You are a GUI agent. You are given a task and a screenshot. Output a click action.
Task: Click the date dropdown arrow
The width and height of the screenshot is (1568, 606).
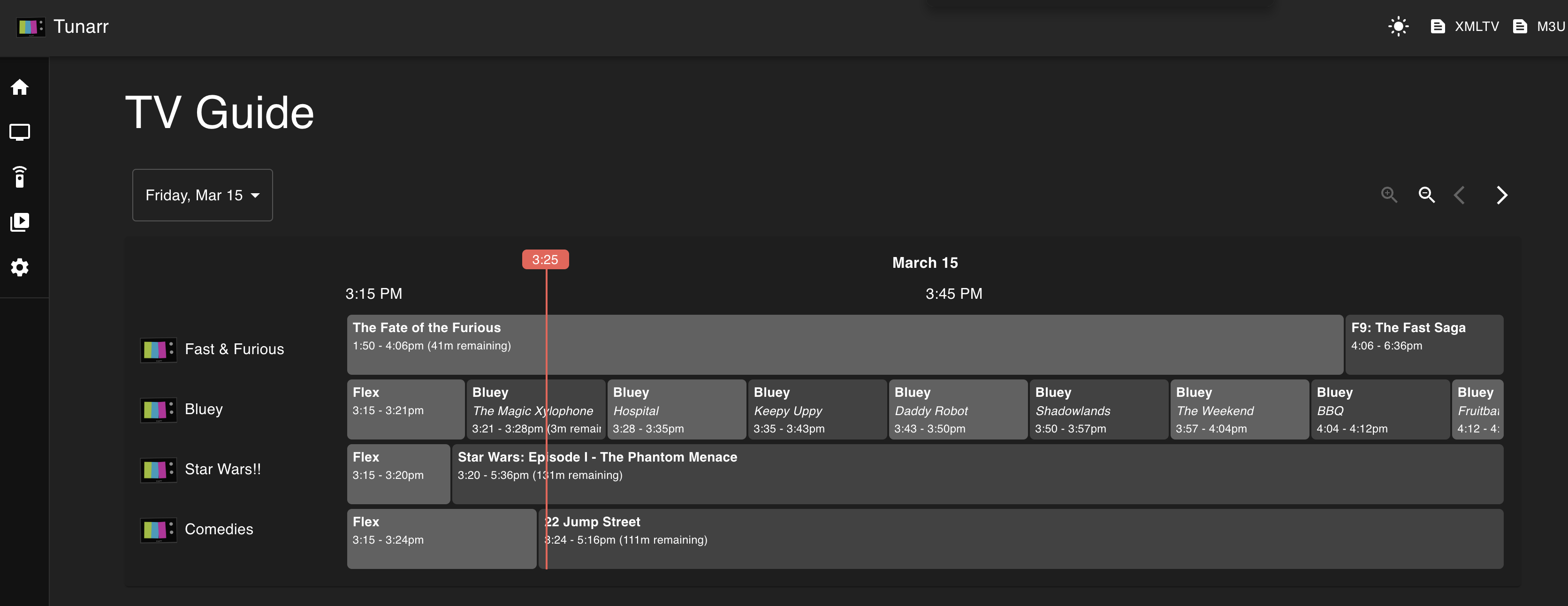coord(256,195)
